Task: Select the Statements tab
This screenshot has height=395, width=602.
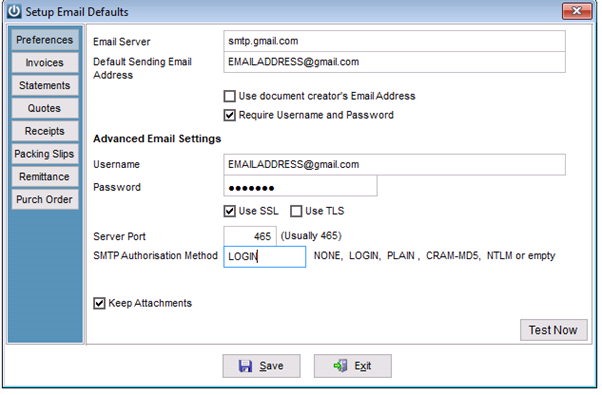Action: click(45, 85)
